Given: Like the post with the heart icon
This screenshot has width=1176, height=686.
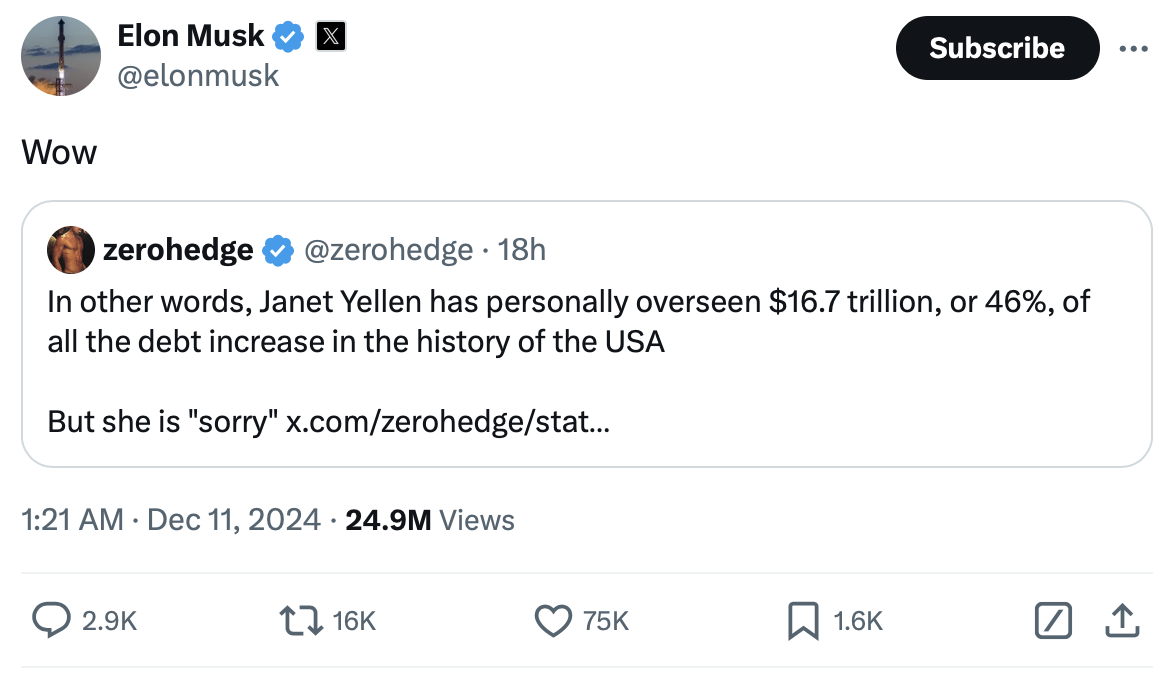Looking at the screenshot, I should pyautogui.click(x=552, y=621).
